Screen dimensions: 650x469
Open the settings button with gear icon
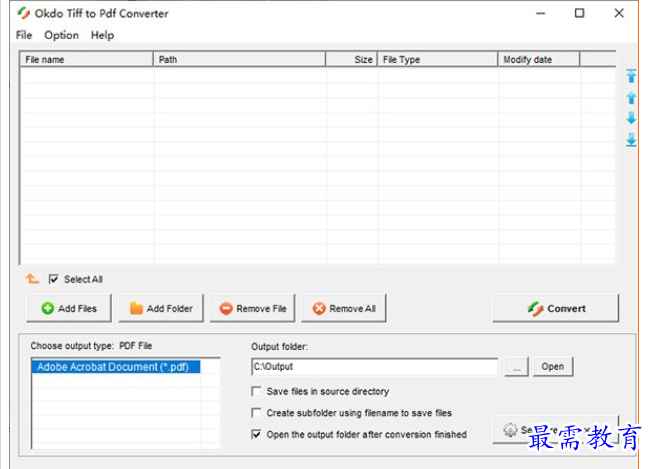pos(555,430)
